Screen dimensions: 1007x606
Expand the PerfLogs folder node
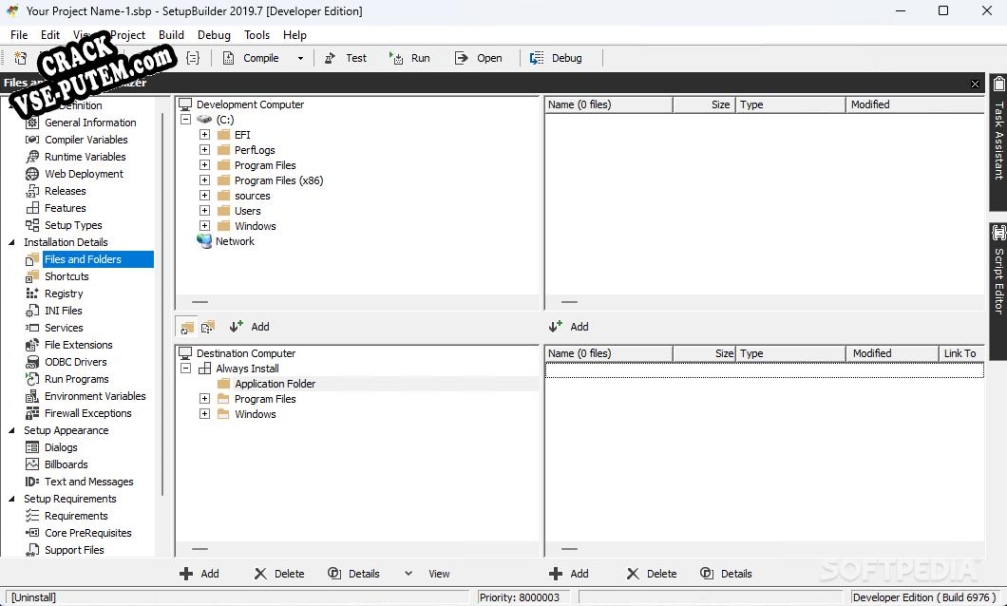pyautogui.click(x=204, y=150)
